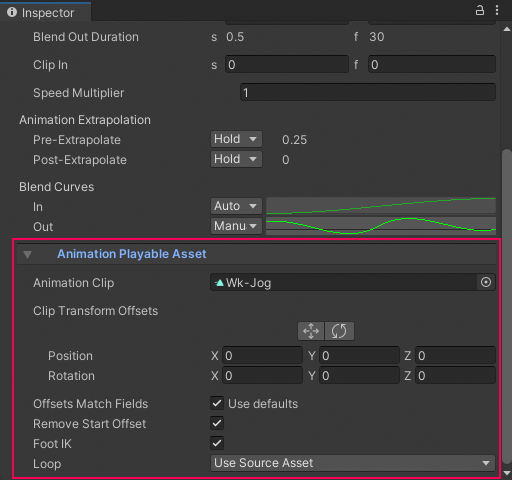Open the Blend Curves In Auto dropdown

tap(236, 206)
